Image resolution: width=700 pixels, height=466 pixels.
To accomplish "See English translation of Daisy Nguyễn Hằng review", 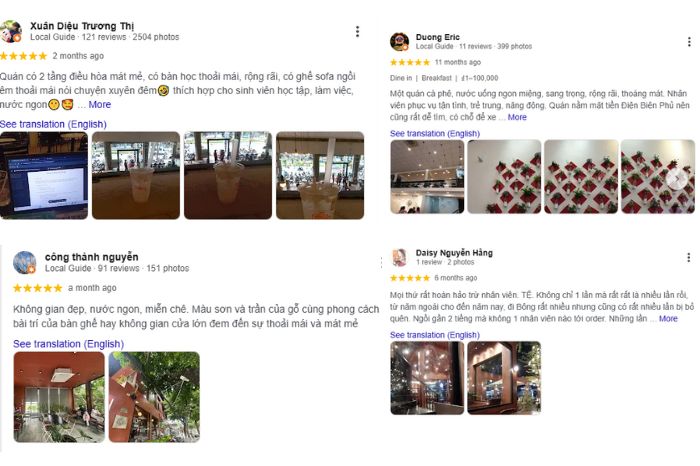I will pyautogui.click(x=435, y=335).
